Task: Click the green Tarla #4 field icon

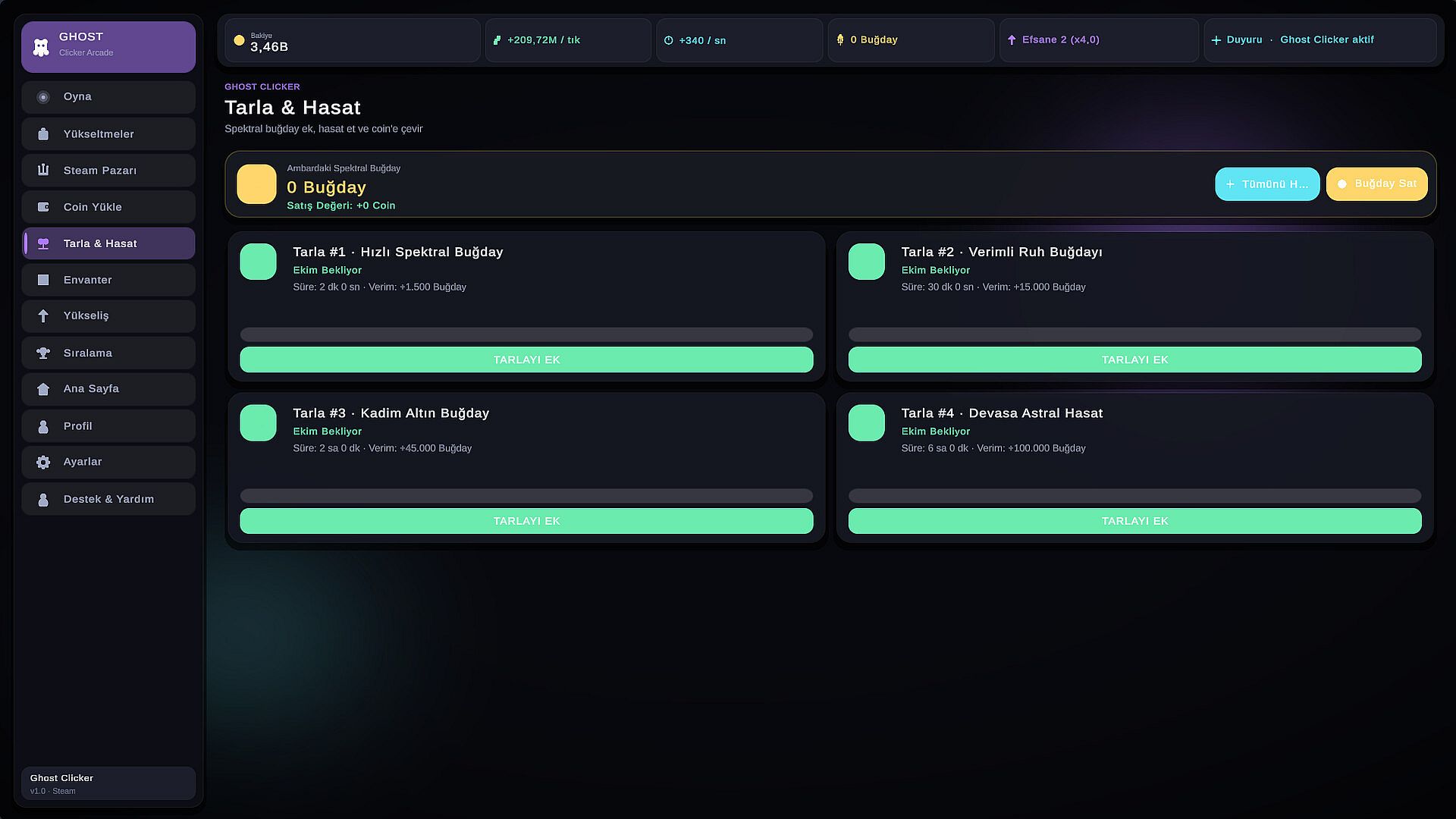Action: click(866, 423)
